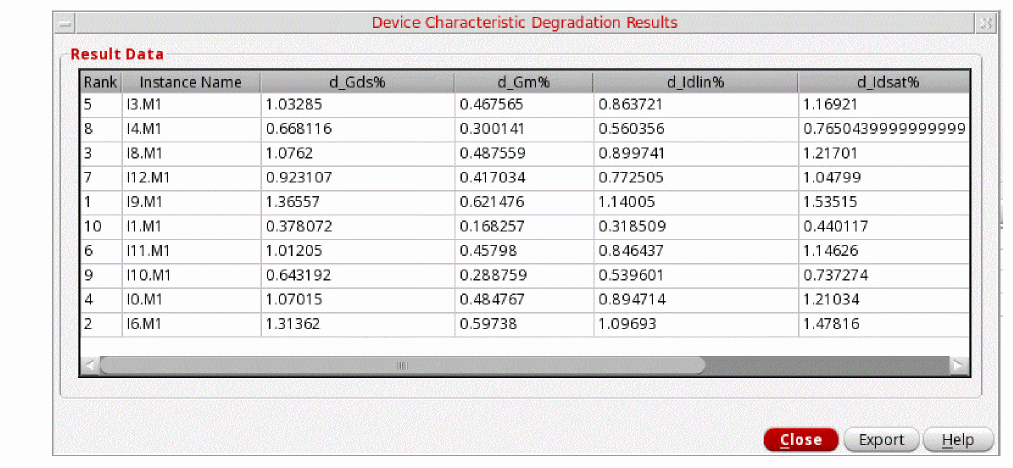
Task: Click the horizontal scrollbar thumb
Action: pyautogui.click(x=402, y=365)
